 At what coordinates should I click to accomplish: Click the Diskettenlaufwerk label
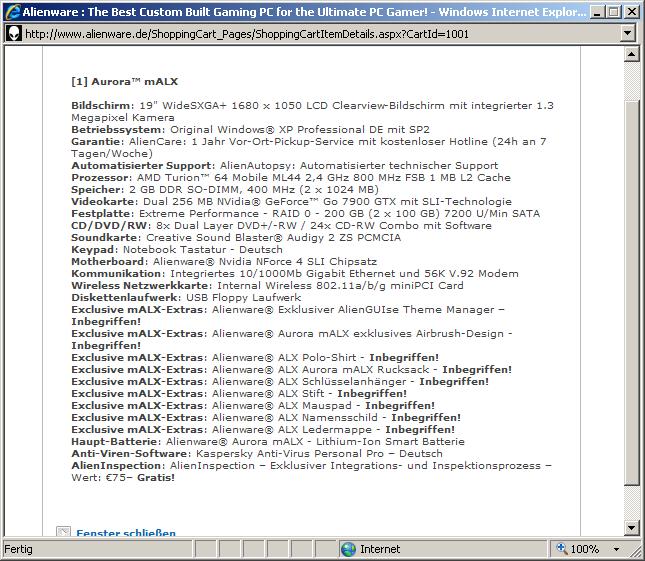point(126,297)
